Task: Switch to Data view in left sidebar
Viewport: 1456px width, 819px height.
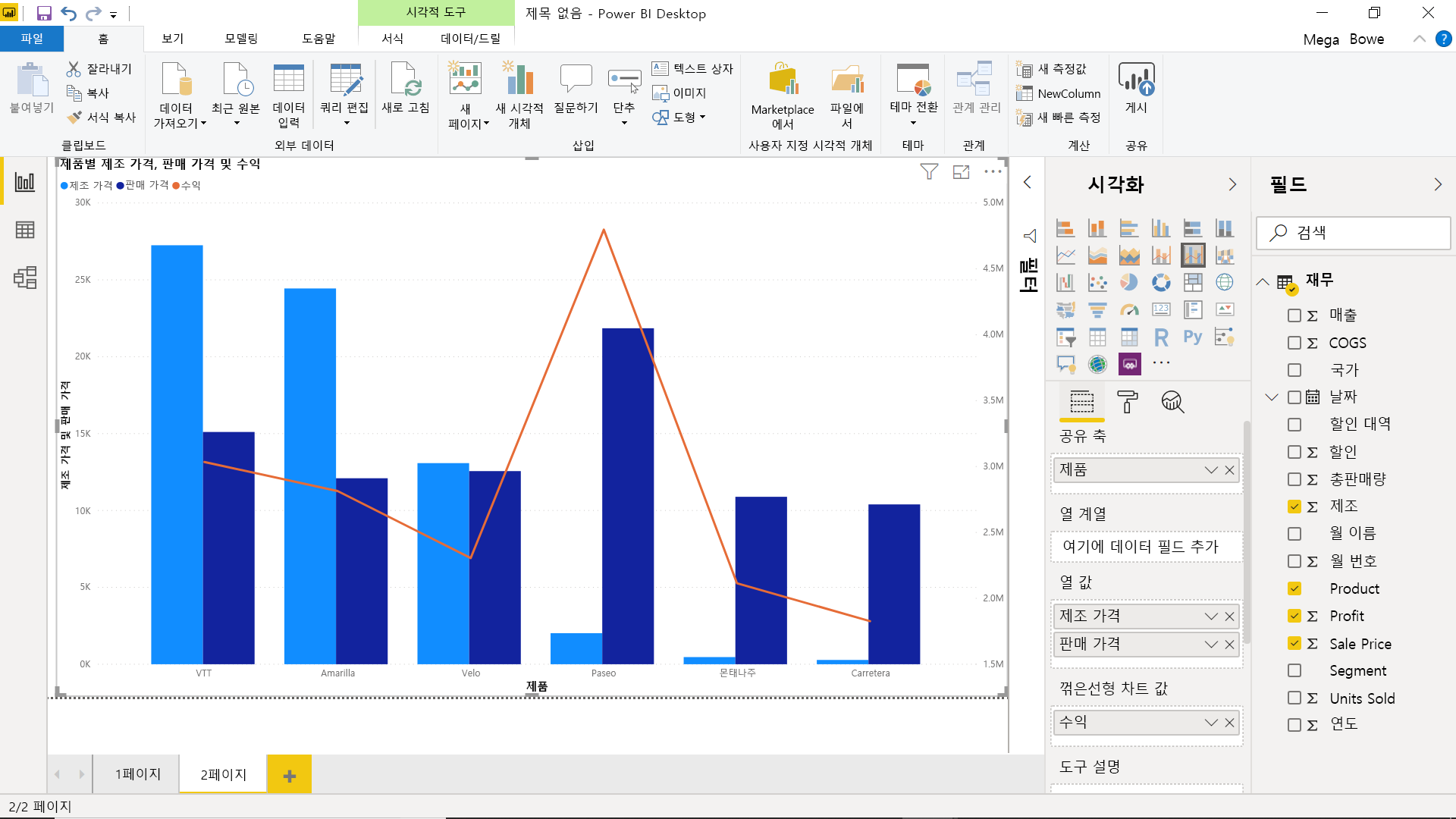Action: pos(25,230)
